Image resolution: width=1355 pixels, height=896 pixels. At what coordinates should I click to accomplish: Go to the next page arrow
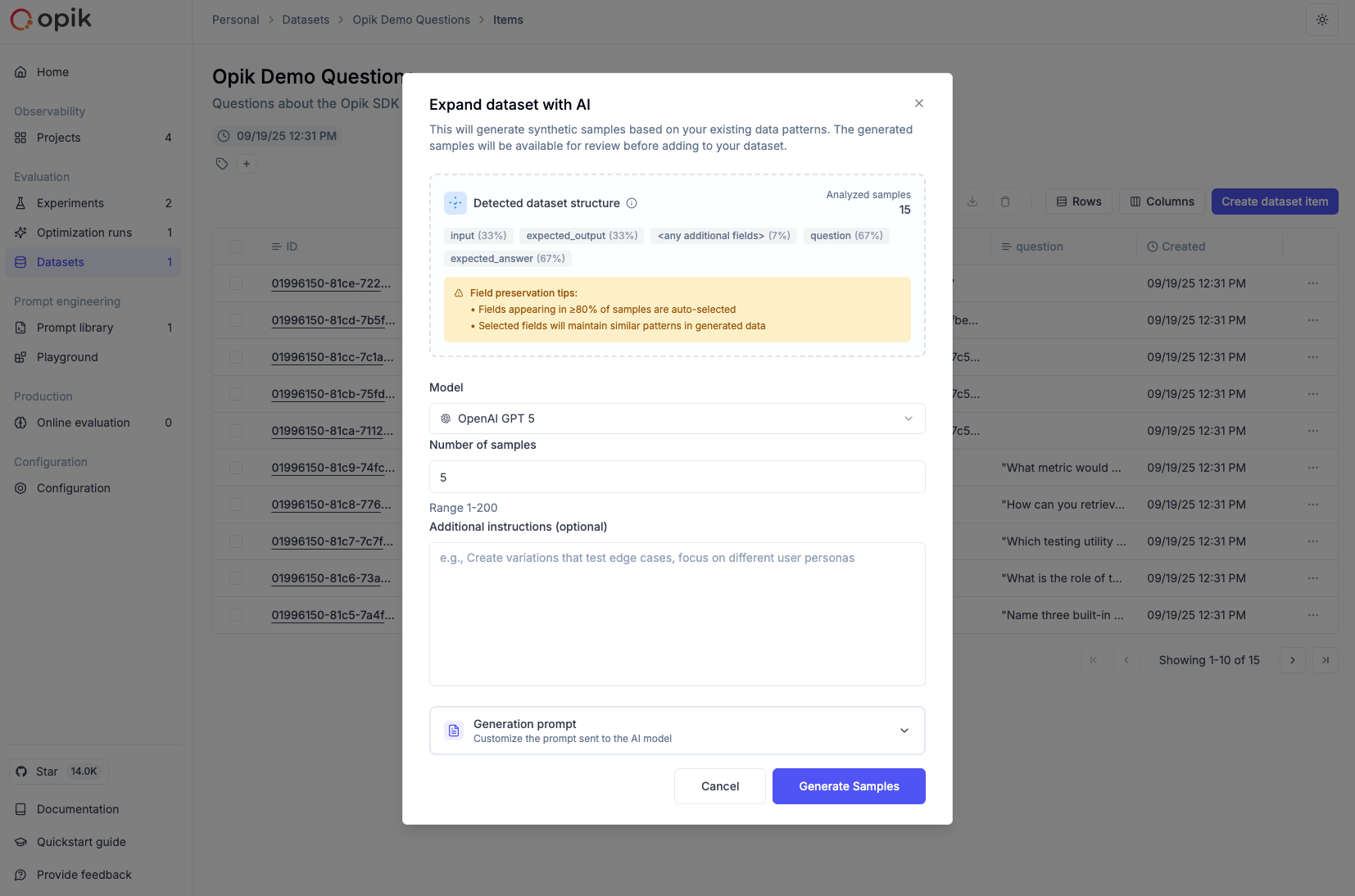click(x=1293, y=660)
